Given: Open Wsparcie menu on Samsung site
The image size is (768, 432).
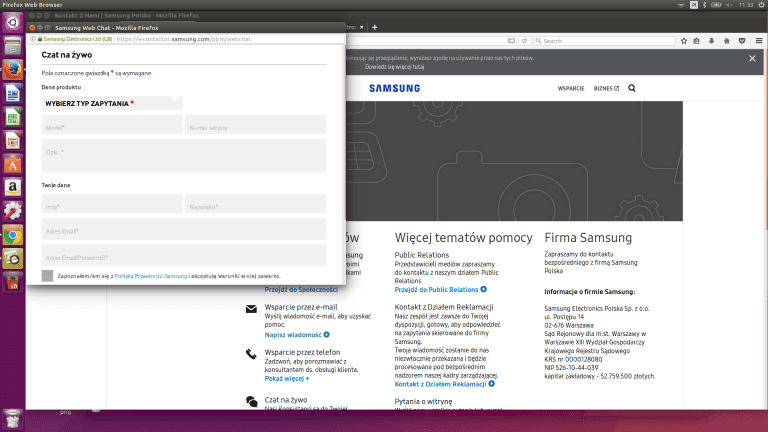Looking at the screenshot, I should point(571,89).
